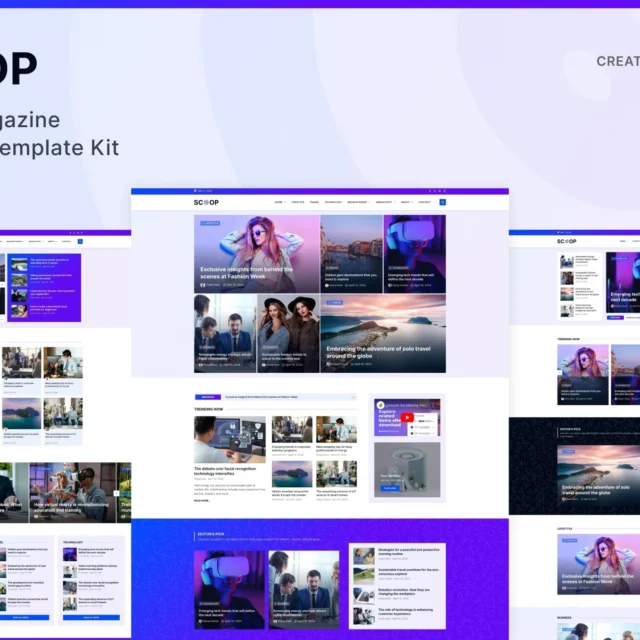Open Fashion Week Lifestyle card on right page

[x=599, y=564]
